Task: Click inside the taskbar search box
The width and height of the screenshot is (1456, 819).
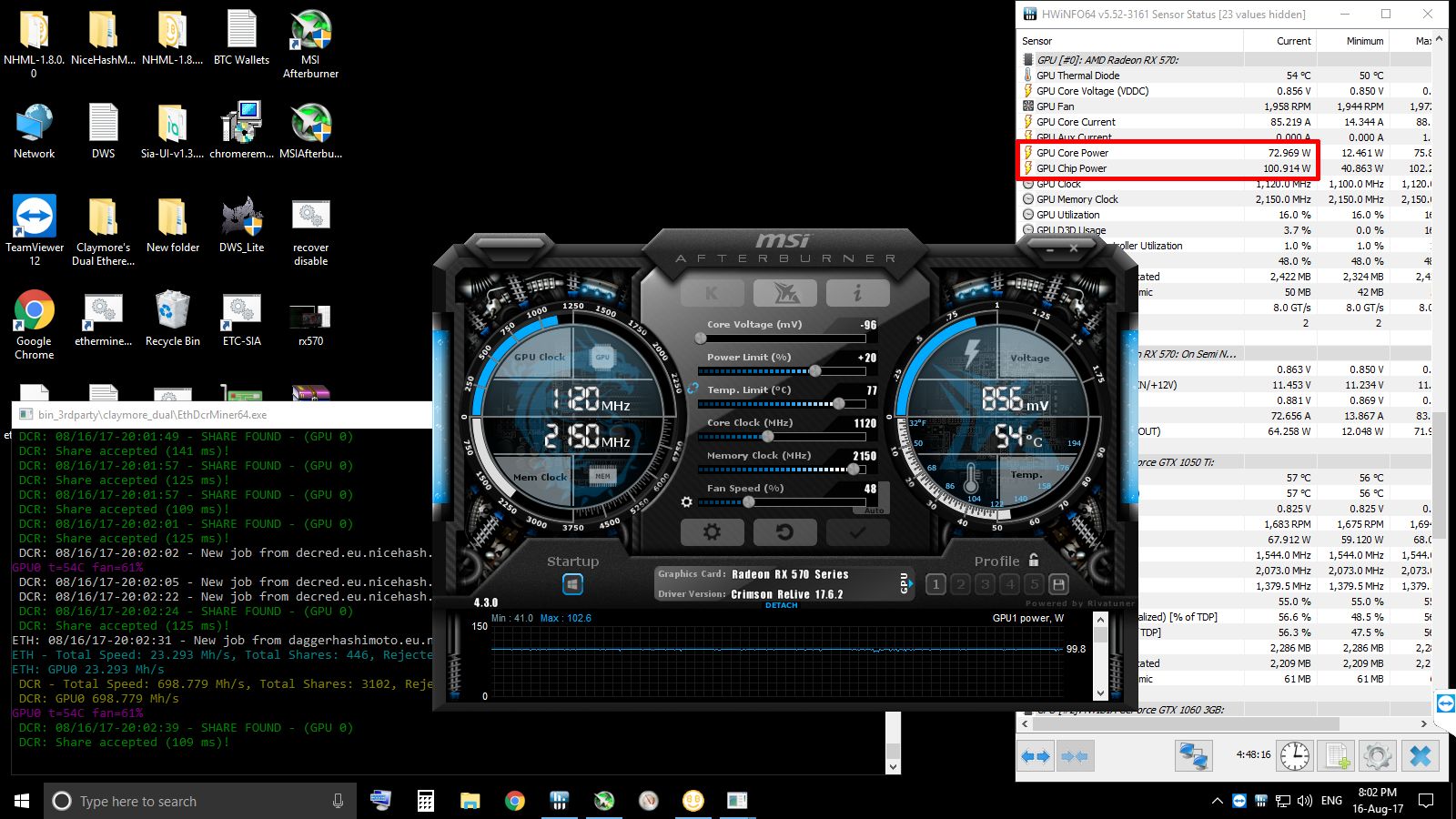Action: click(182, 801)
